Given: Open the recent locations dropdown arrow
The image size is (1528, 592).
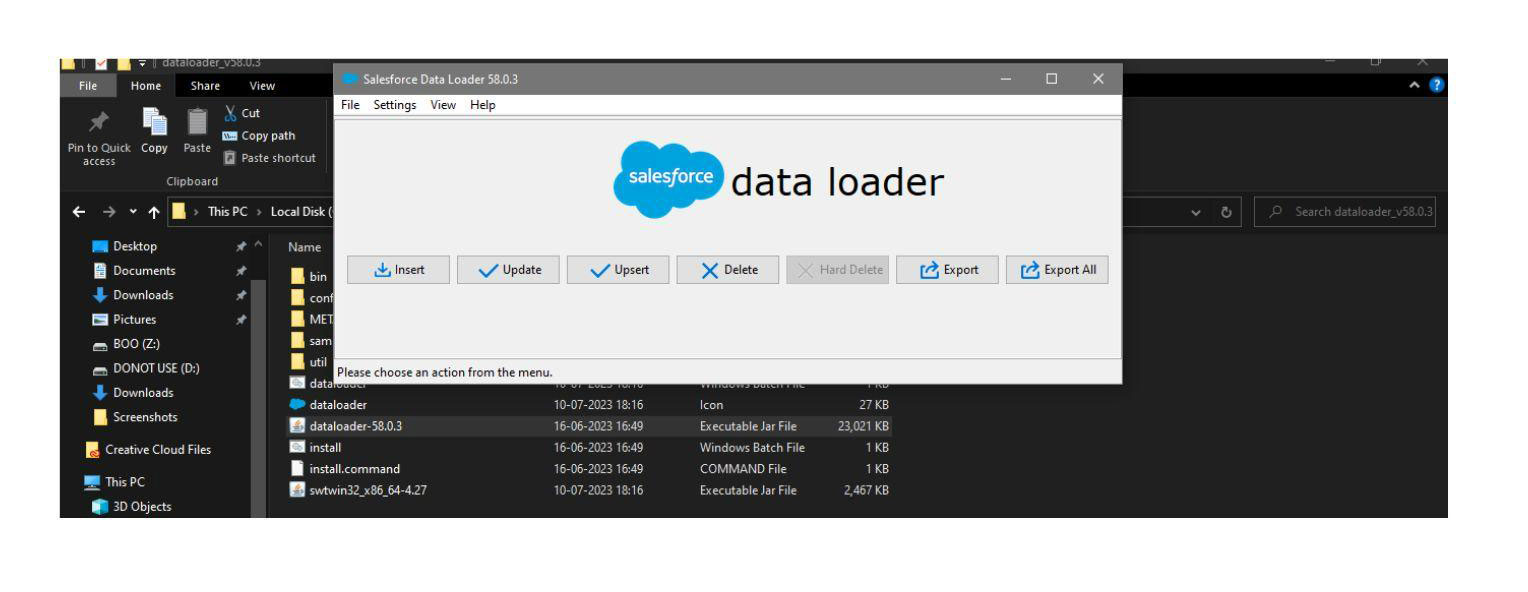Looking at the screenshot, I should [x=132, y=212].
